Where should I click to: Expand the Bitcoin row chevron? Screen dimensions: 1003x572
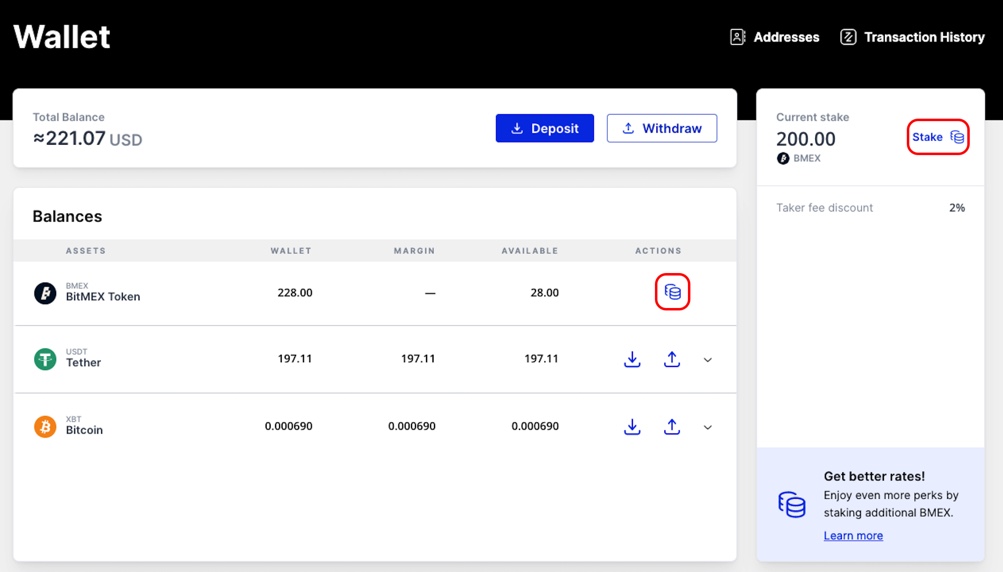[707, 427]
